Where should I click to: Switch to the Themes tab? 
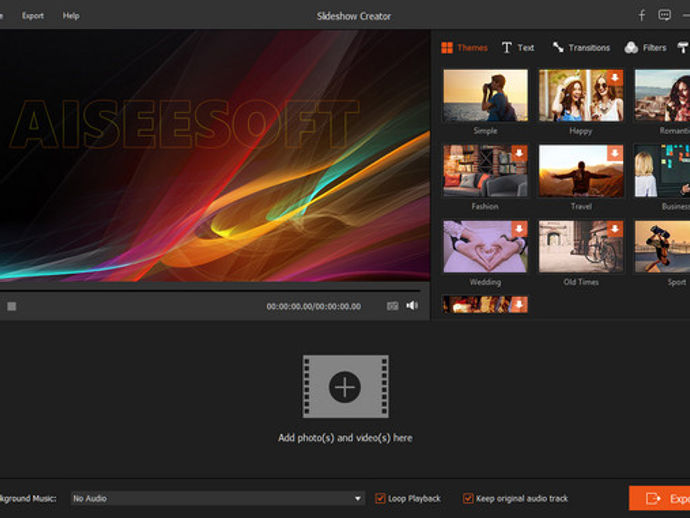pyautogui.click(x=465, y=48)
